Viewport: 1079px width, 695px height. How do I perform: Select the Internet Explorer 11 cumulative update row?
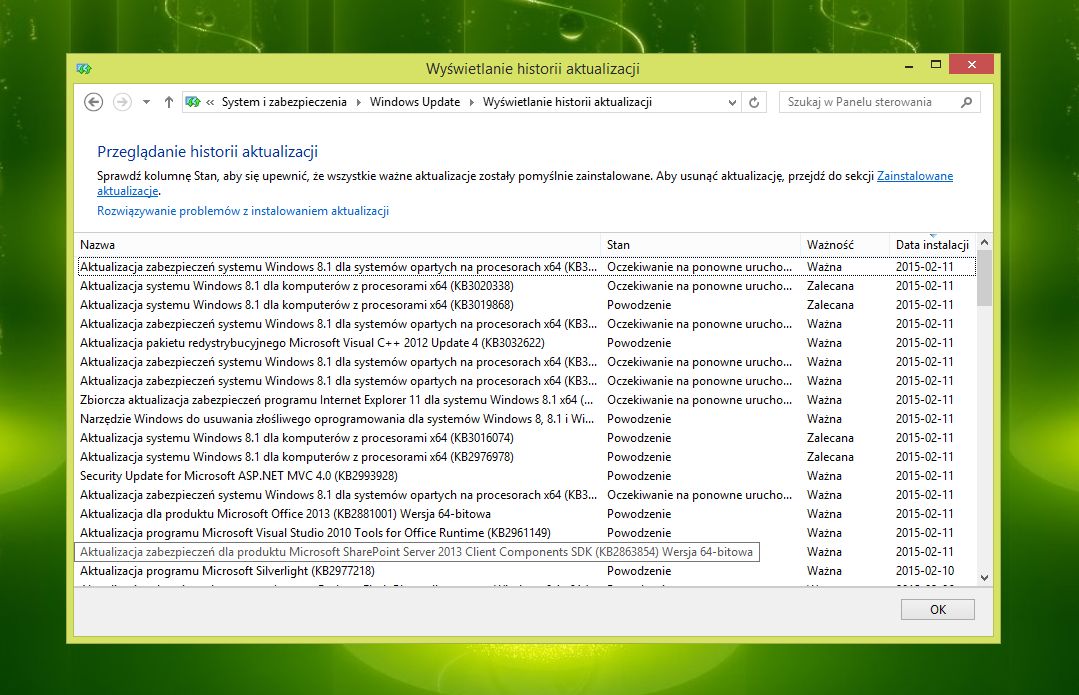(x=526, y=400)
